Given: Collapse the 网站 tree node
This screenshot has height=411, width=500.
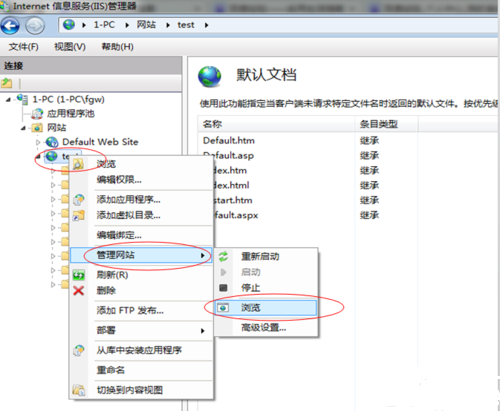Looking at the screenshot, I should 23,128.
